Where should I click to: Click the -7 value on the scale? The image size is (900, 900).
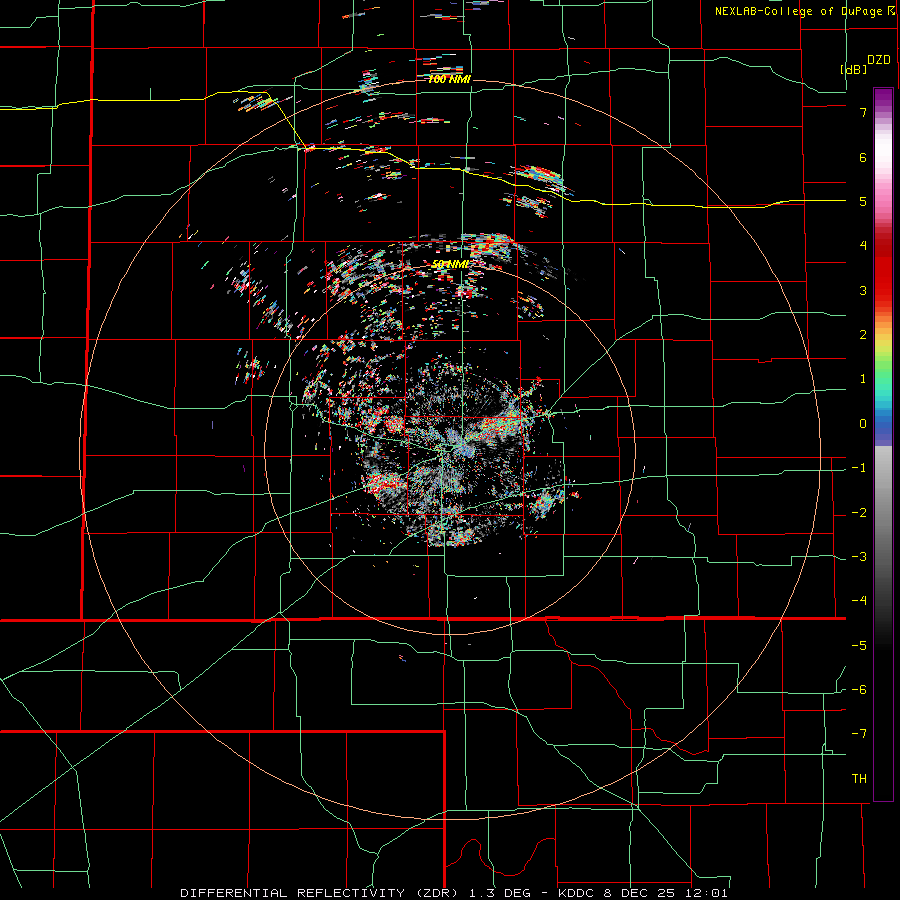859,734
